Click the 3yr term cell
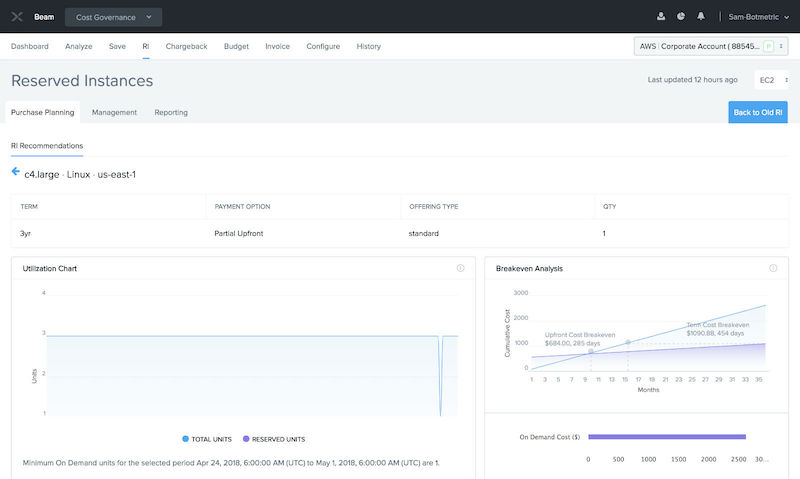The height and width of the screenshot is (479, 800). click(26, 233)
